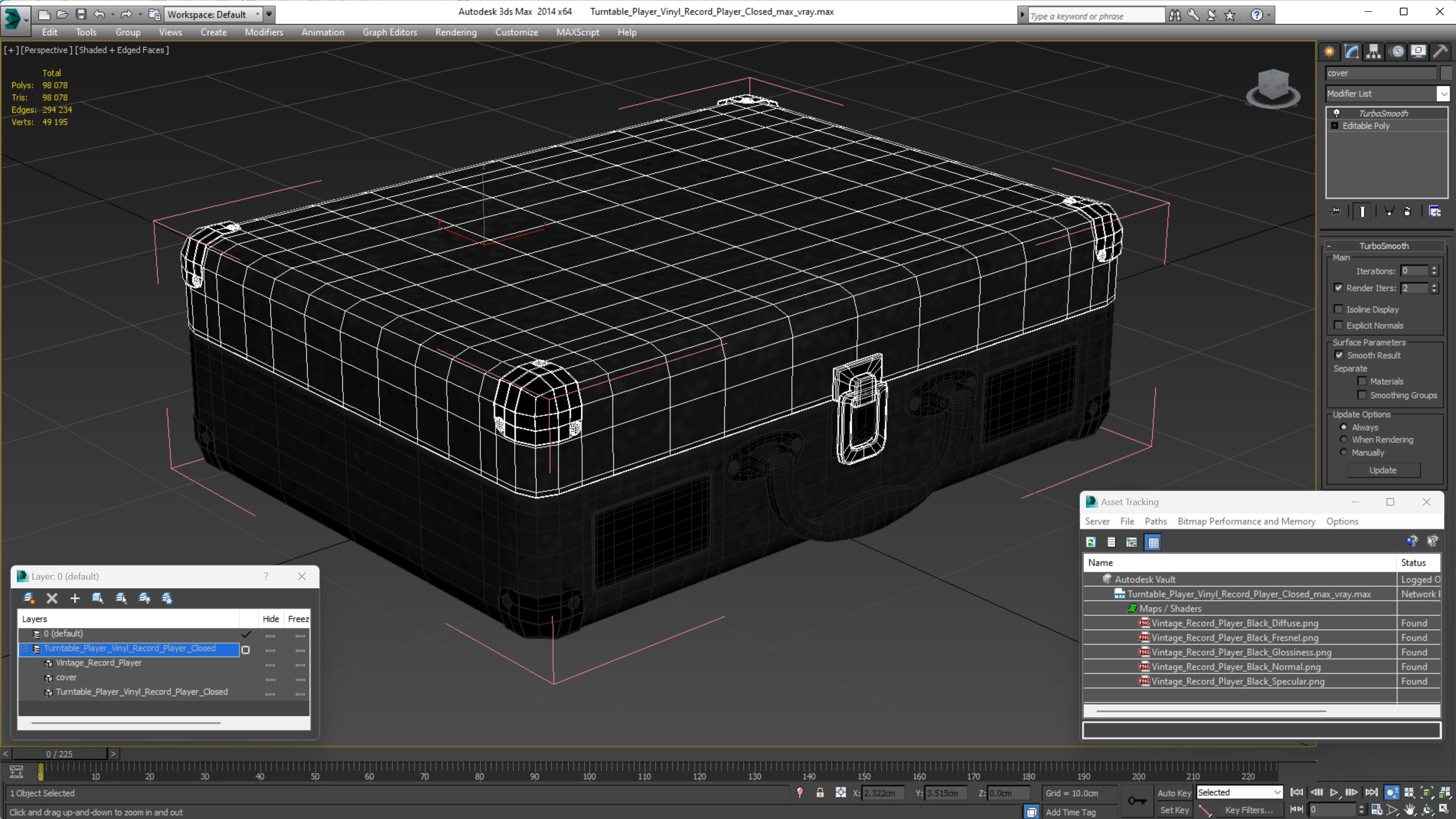Open the Motion command panel tab
1456x819 pixels.
(1397, 52)
